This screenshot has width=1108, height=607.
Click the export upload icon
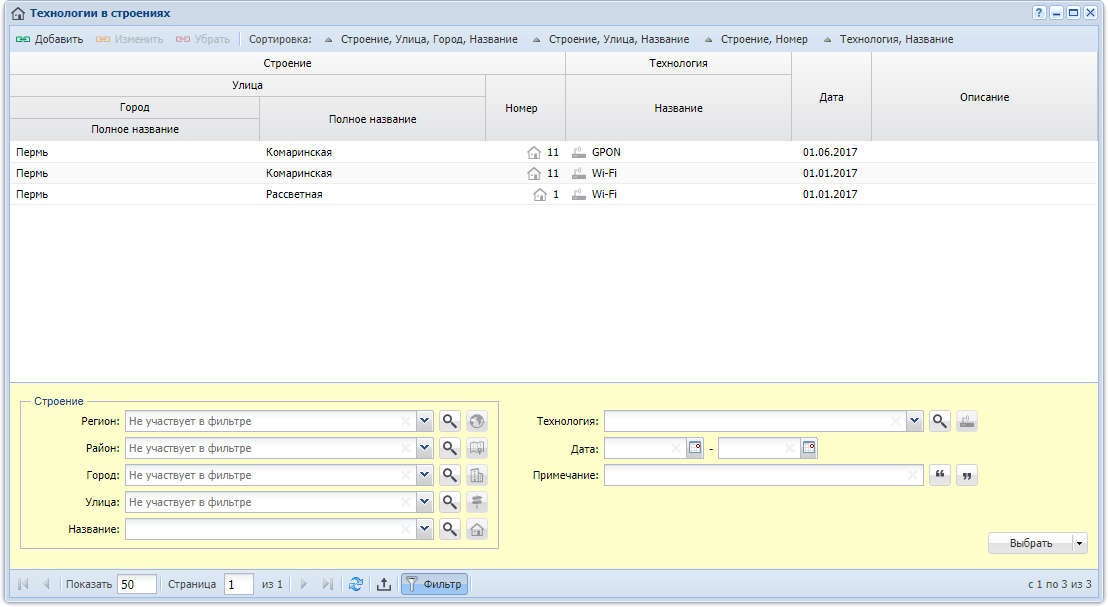click(x=384, y=584)
